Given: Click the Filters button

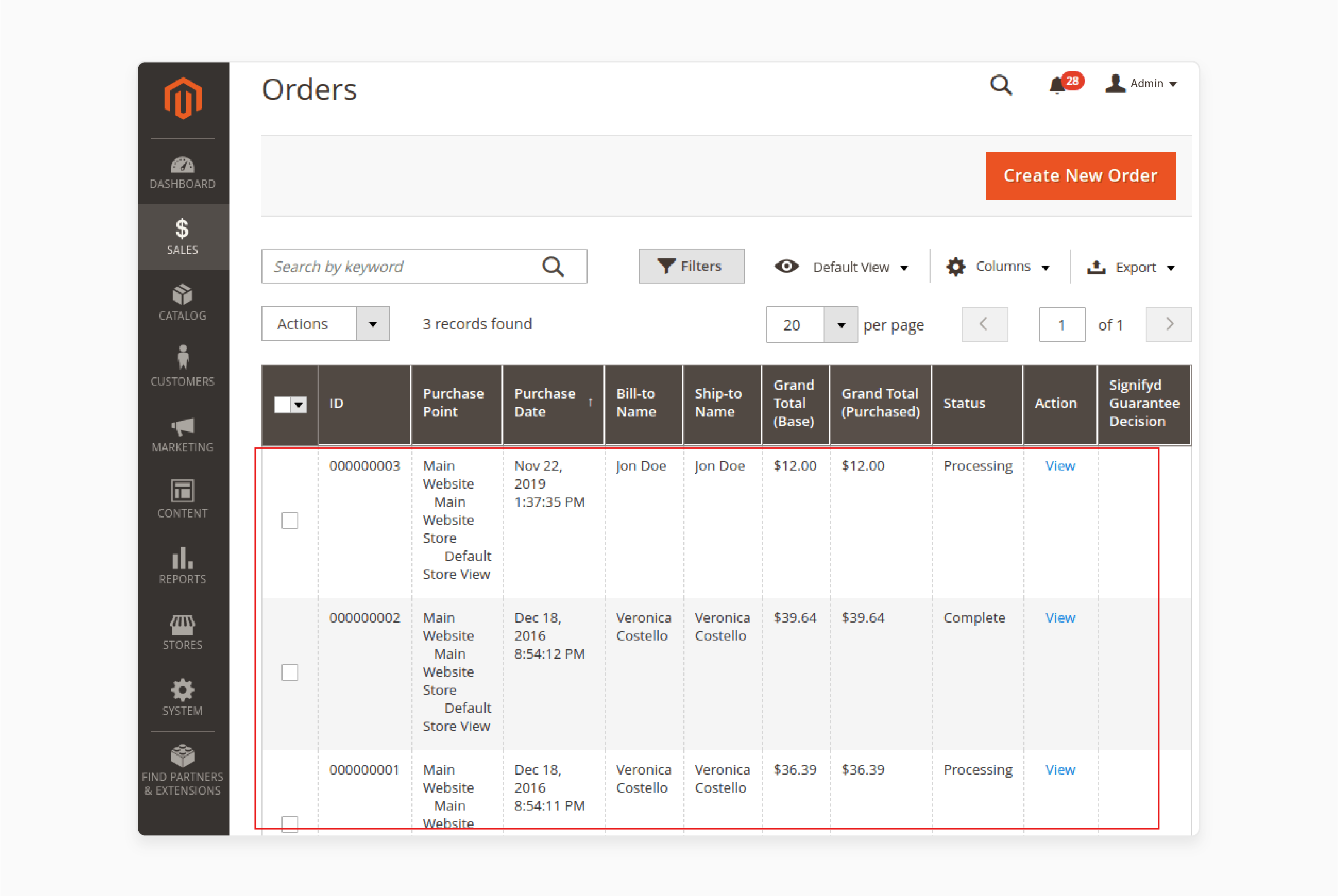Looking at the screenshot, I should 692,266.
